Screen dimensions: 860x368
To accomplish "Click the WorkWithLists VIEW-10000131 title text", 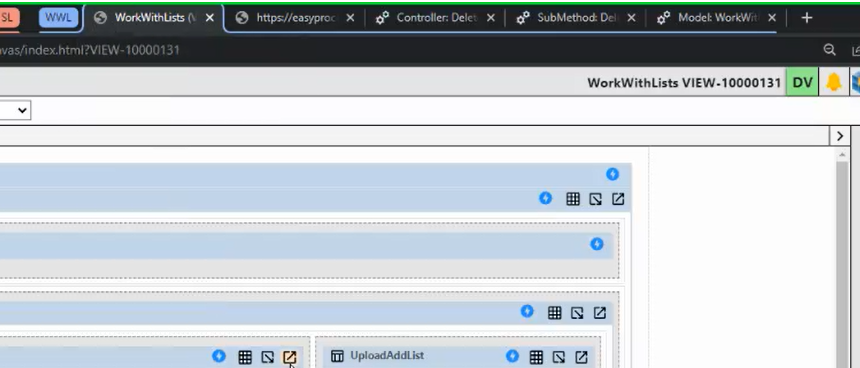I will click(684, 83).
